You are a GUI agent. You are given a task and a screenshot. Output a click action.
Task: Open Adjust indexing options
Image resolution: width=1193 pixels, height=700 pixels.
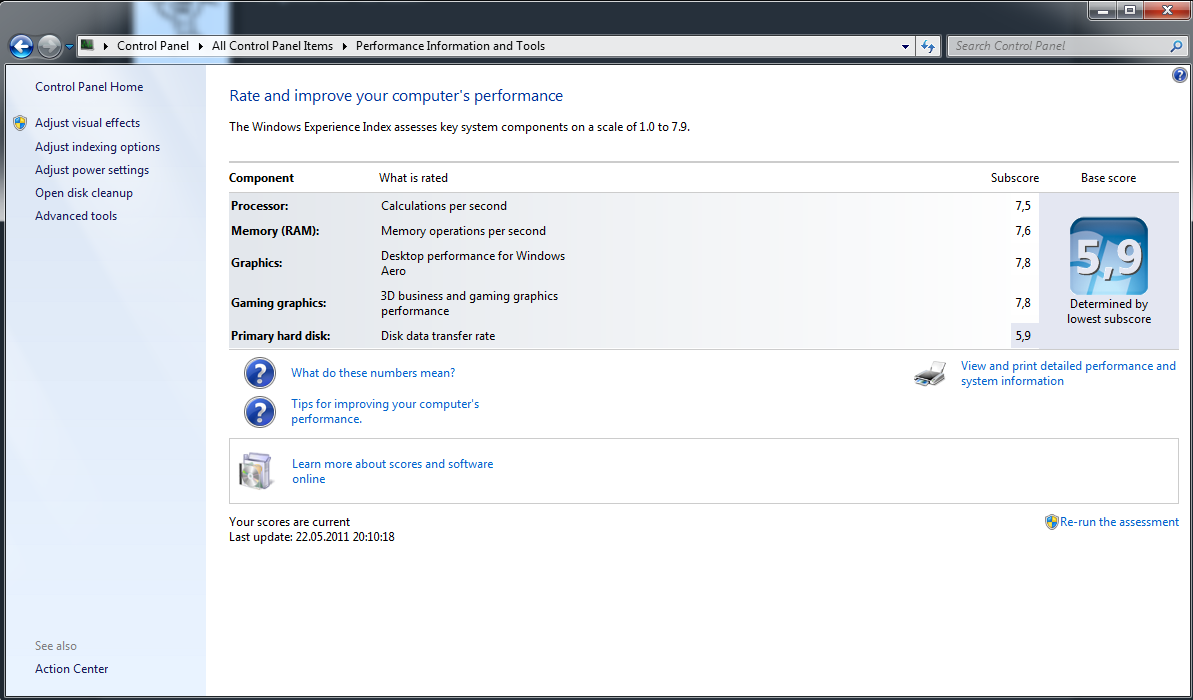pos(97,147)
